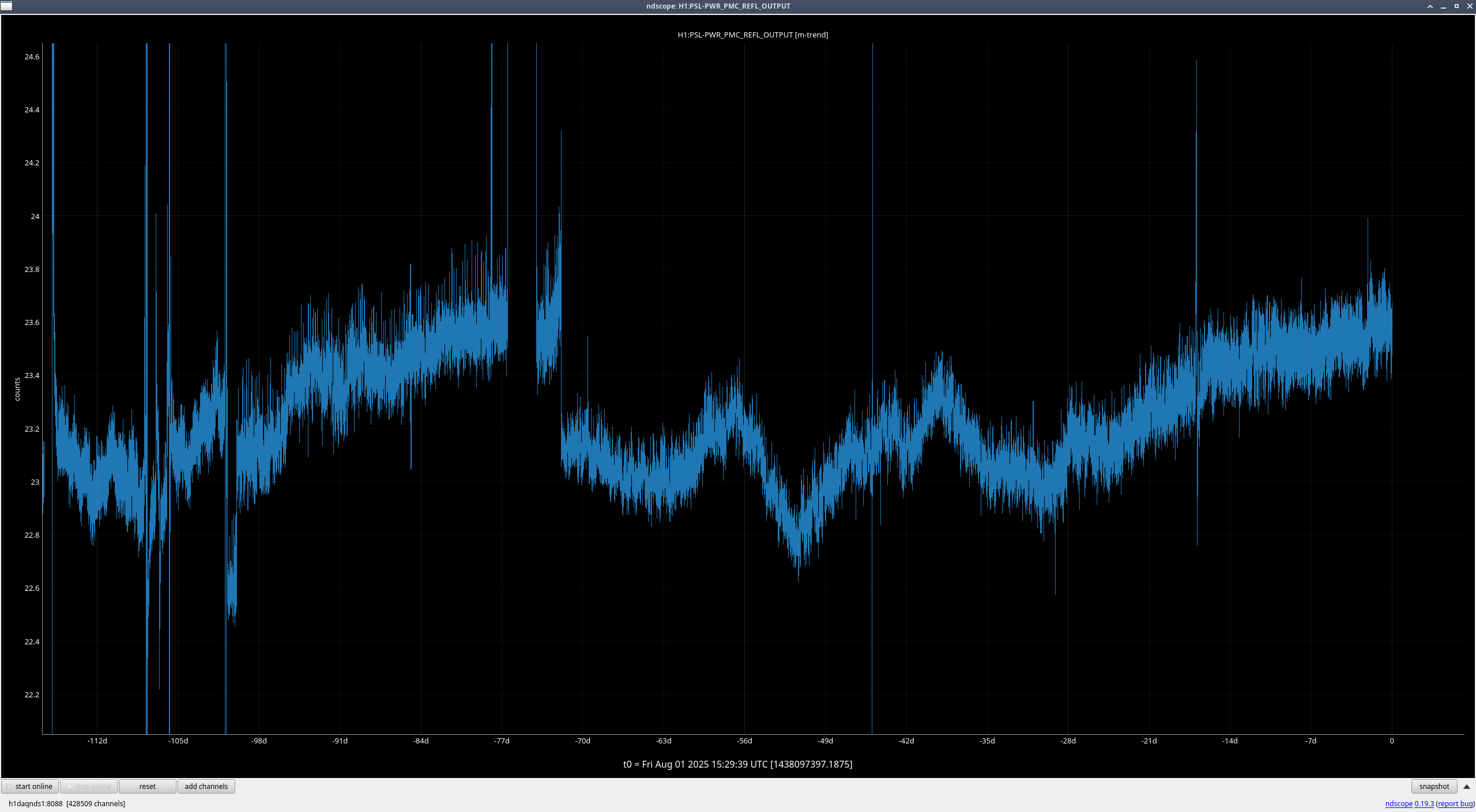Click the stop online button
This screenshot has width=1476, height=812.
coord(89,786)
